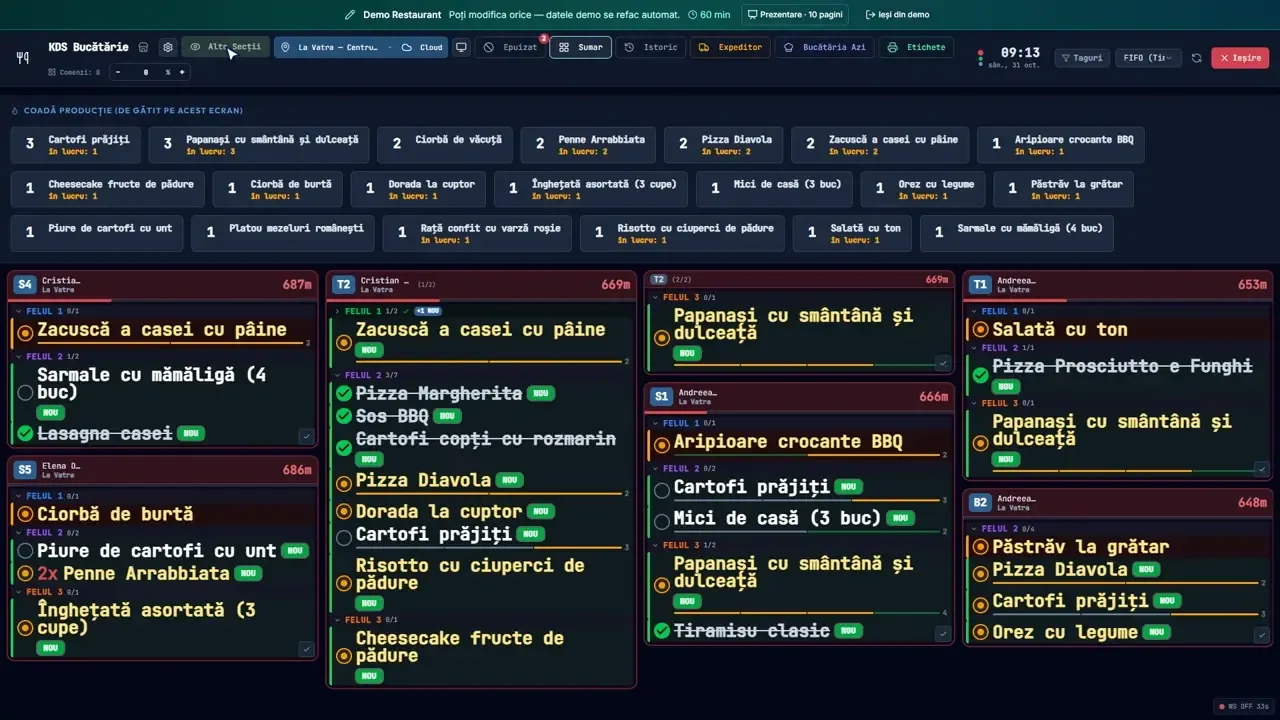The image size is (1280, 720).
Task: Switch to the Sumar view
Action: 580,47
